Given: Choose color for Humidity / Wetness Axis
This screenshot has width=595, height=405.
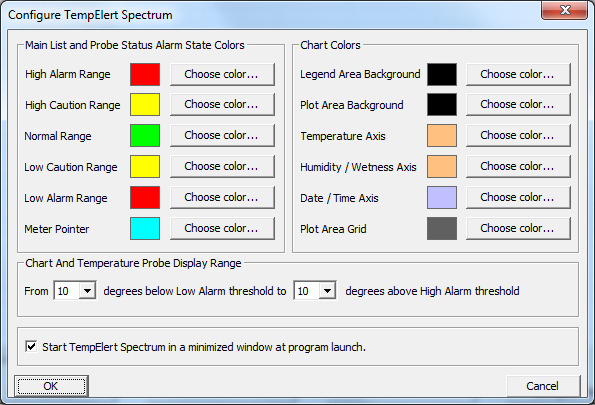Looking at the screenshot, I should coord(518,166).
